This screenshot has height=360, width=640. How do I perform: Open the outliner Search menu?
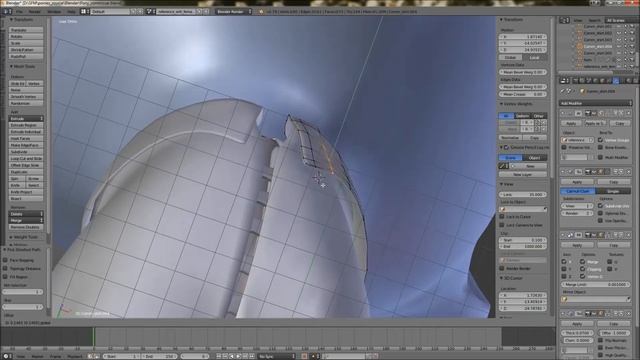tap(594, 20)
